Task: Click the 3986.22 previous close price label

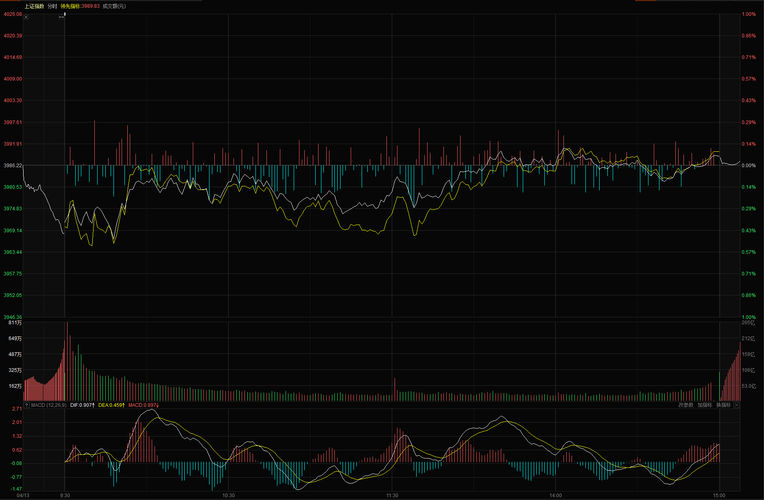Action: [x=13, y=166]
